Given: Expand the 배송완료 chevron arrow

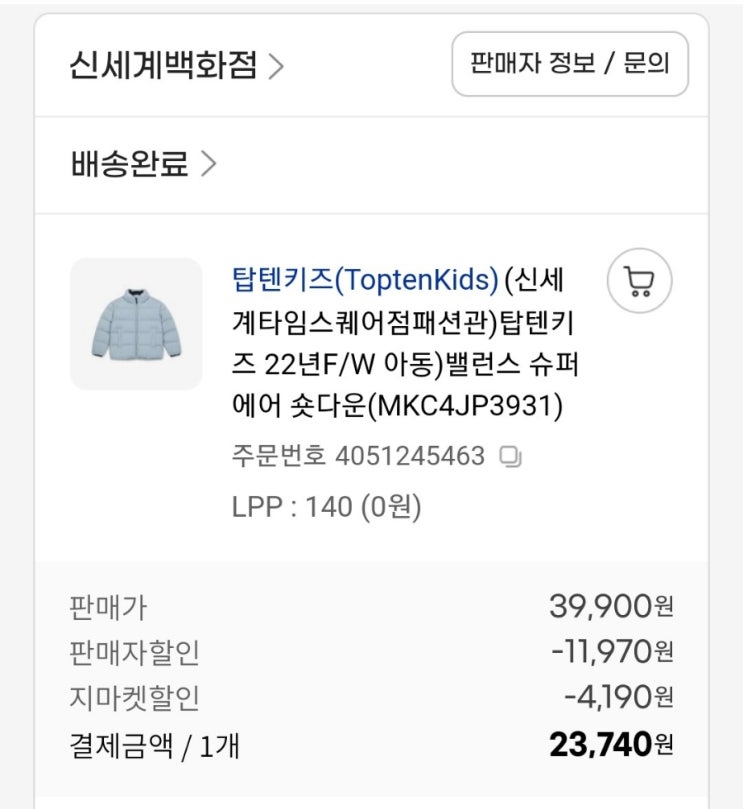Looking at the screenshot, I should pyautogui.click(x=208, y=164).
